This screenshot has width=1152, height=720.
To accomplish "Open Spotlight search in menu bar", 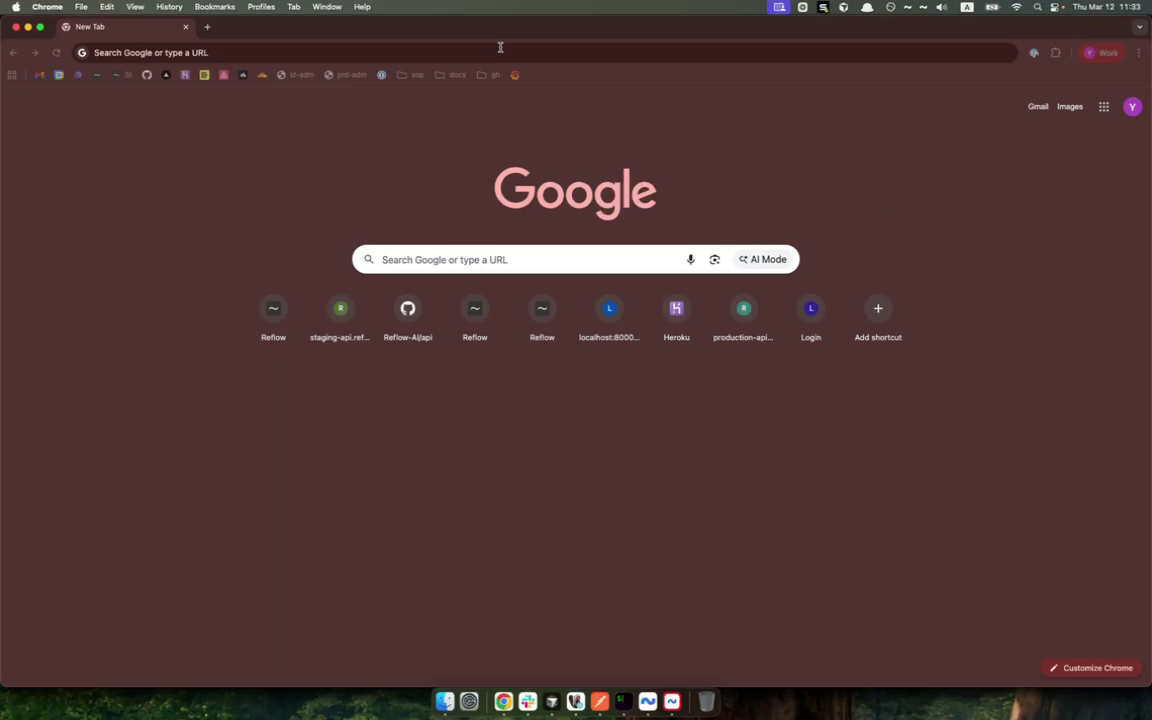I will coord(1037,7).
